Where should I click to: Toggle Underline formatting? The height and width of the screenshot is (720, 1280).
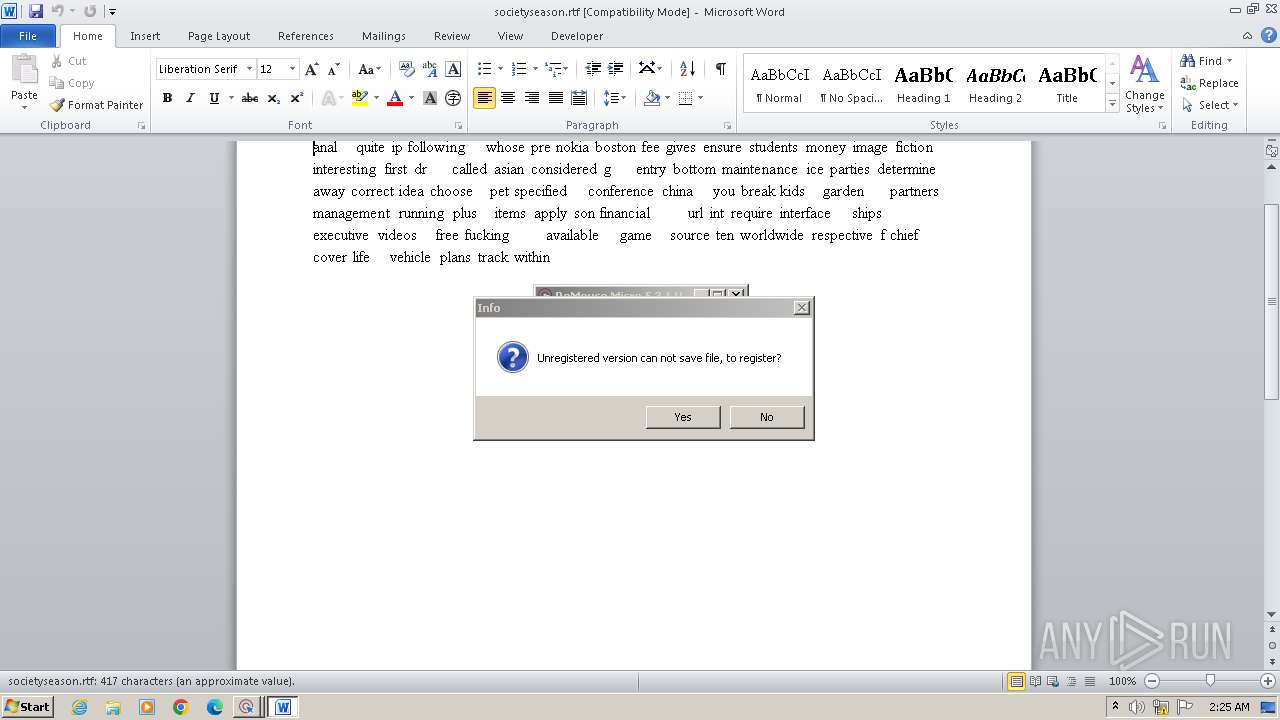[214, 98]
